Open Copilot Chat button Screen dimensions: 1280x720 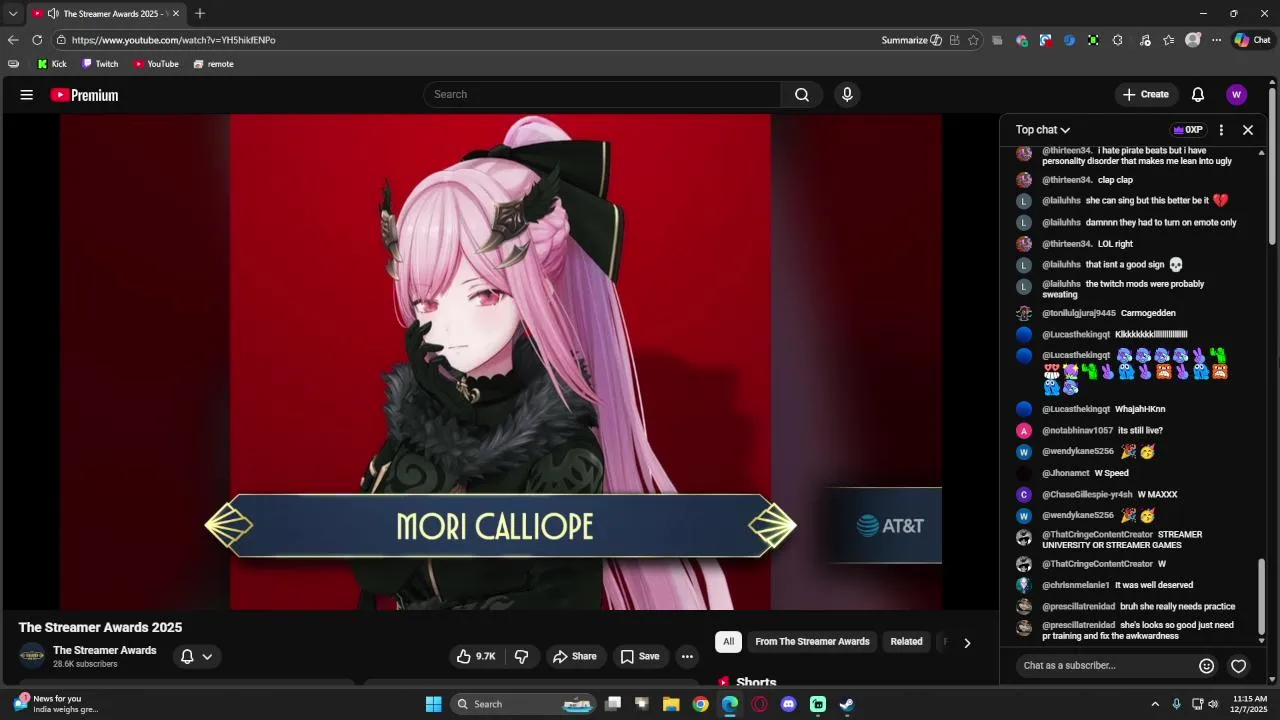[x=1252, y=40]
